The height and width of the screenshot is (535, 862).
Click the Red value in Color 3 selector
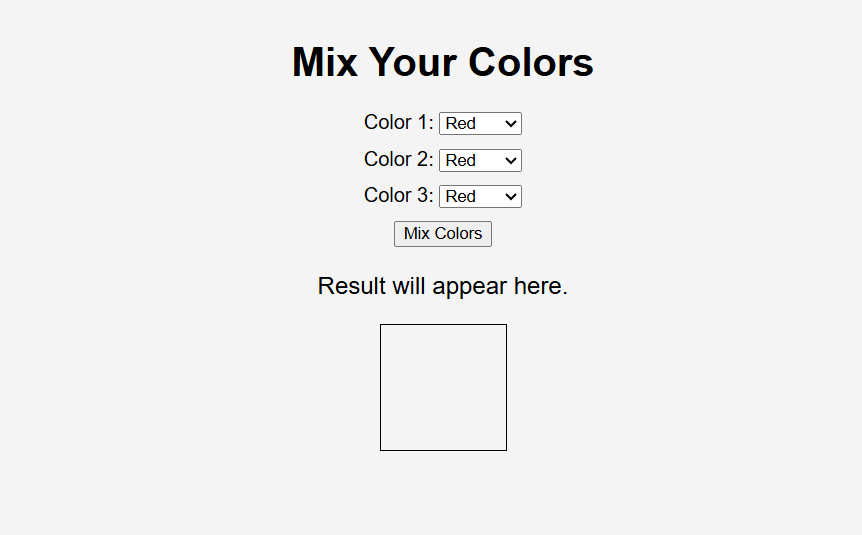click(461, 196)
